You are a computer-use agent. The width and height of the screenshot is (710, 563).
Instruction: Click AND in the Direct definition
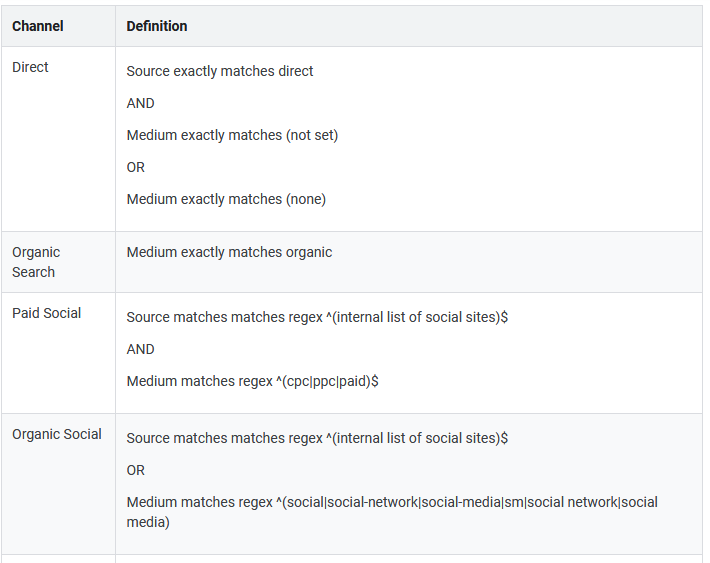click(x=141, y=103)
